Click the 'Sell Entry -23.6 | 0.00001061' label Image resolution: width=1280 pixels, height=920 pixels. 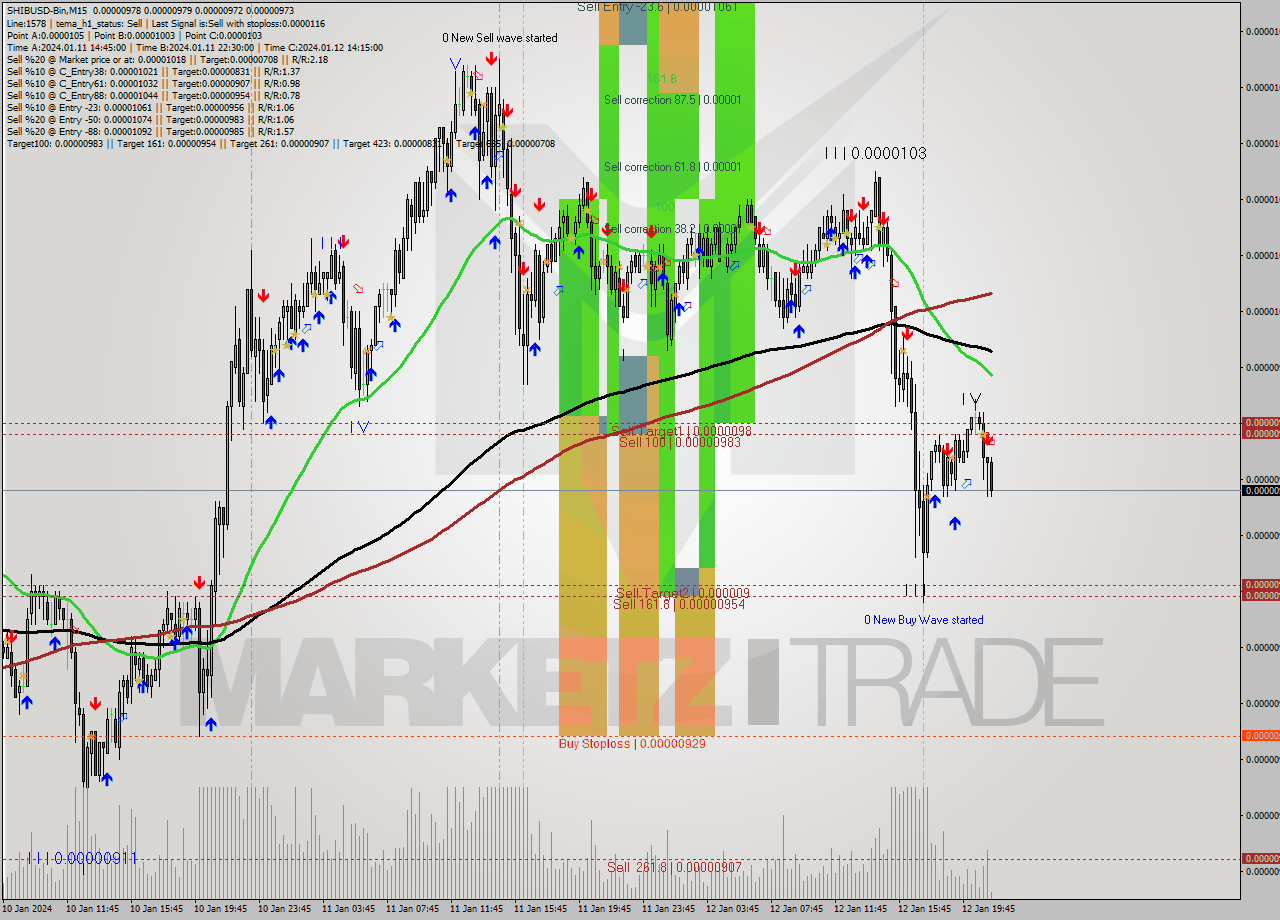(x=657, y=7)
